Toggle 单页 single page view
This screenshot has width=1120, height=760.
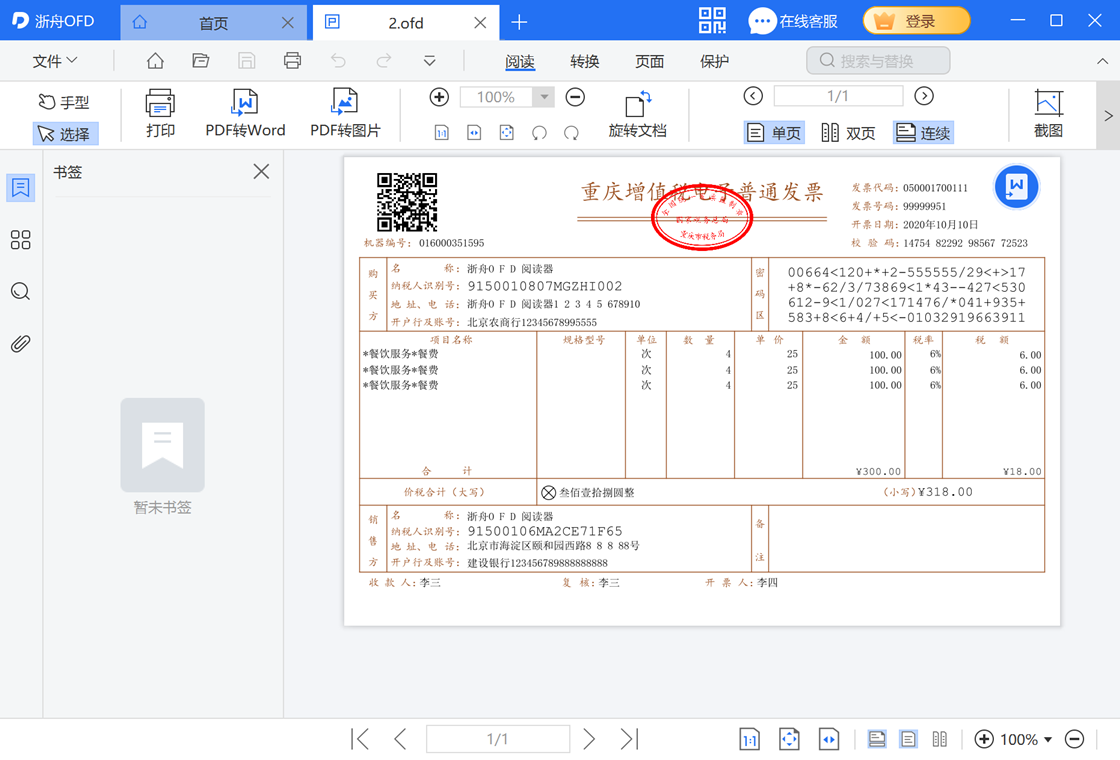774,133
